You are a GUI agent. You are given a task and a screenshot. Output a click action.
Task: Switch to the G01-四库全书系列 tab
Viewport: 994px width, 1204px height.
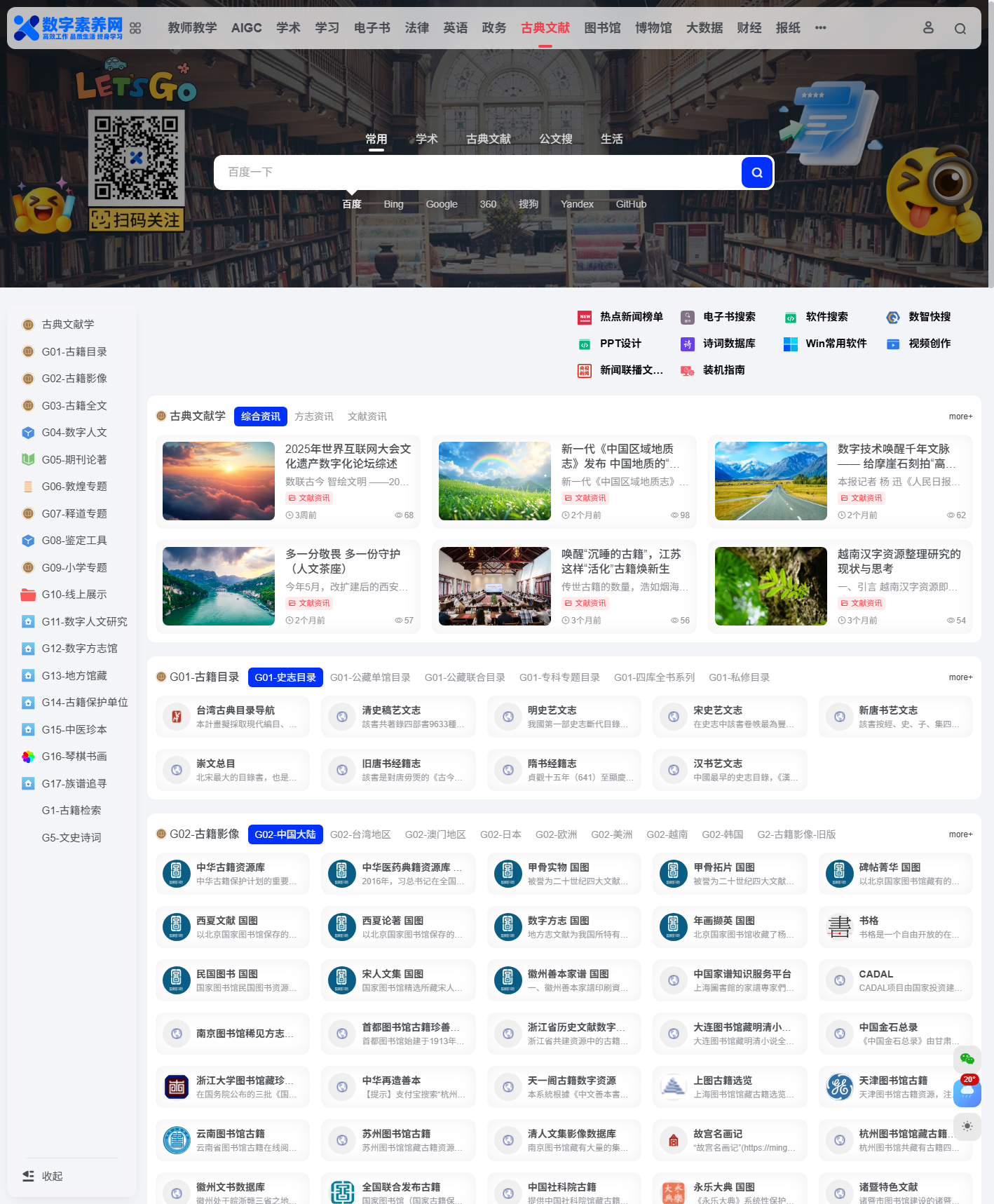point(654,677)
